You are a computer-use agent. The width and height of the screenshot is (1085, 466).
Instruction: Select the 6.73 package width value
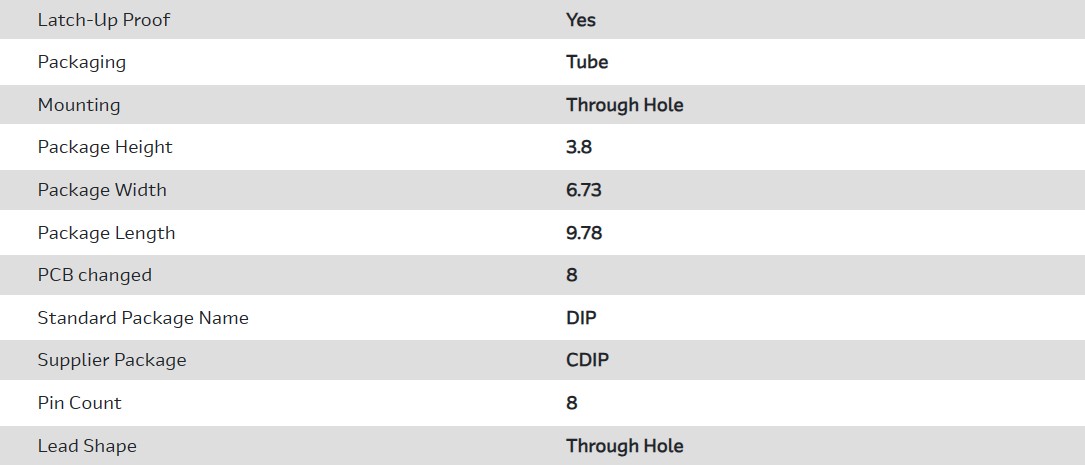584,190
